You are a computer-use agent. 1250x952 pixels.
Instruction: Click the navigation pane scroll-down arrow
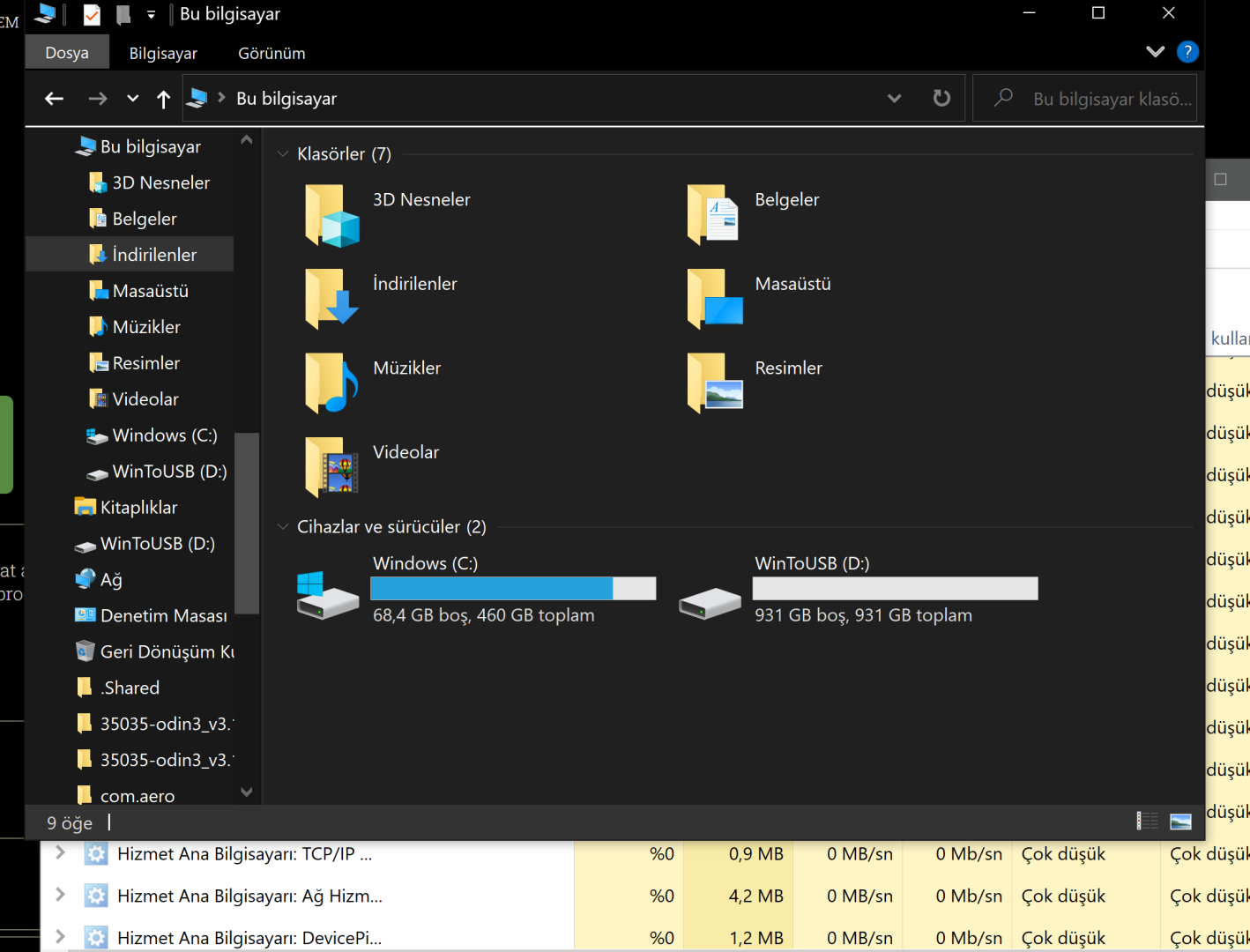pos(247,792)
